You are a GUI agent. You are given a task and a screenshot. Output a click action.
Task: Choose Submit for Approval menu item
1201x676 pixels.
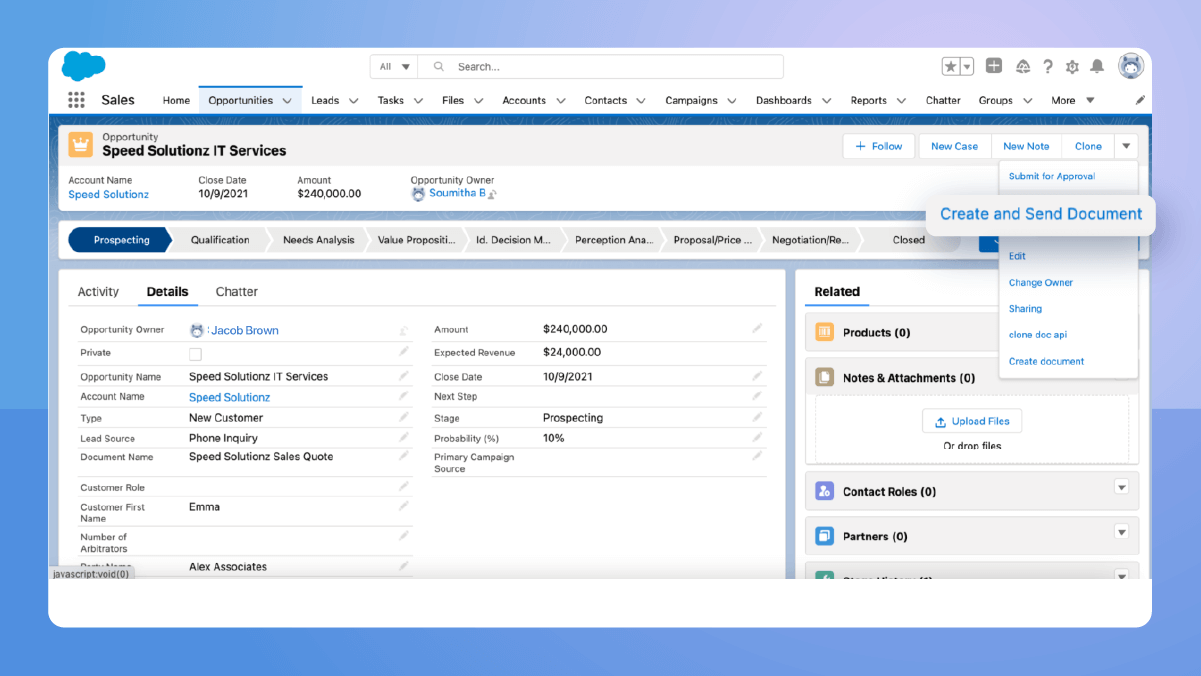1052,176
